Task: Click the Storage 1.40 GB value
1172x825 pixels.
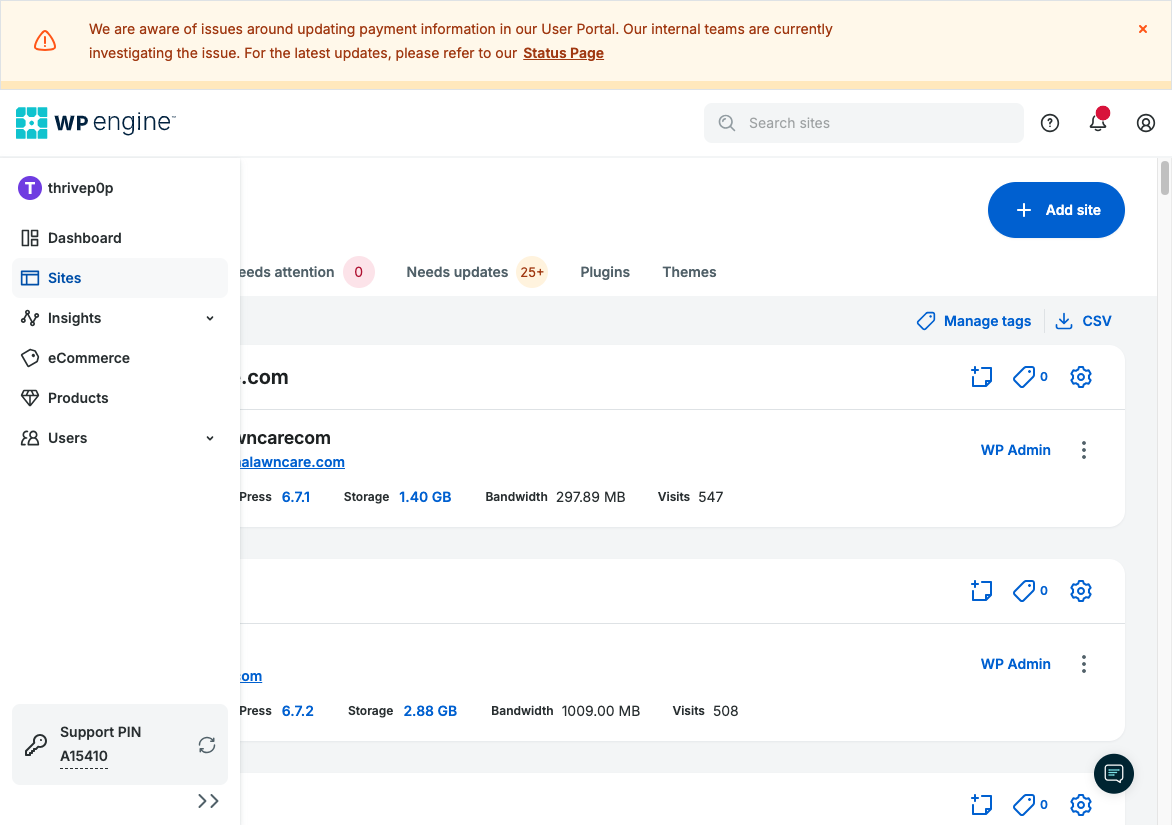Action: [x=425, y=497]
